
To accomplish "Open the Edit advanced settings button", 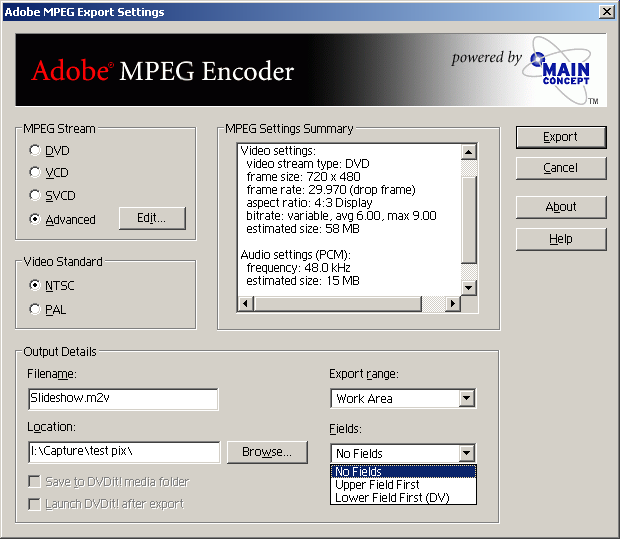I will 152,218.
